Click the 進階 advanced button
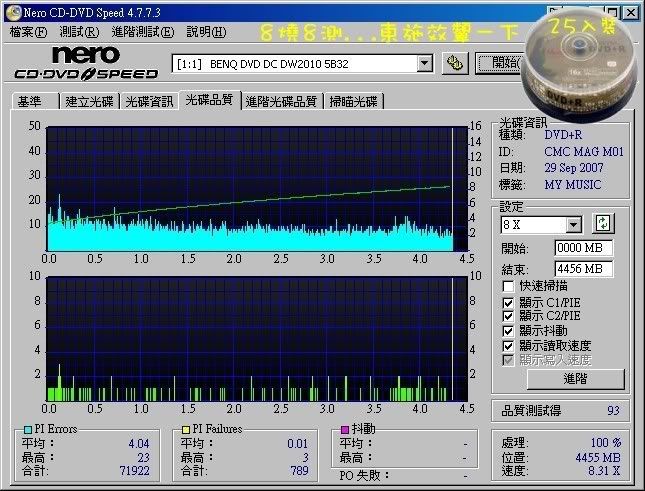This screenshot has width=645, height=491. (x=575, y=379)
